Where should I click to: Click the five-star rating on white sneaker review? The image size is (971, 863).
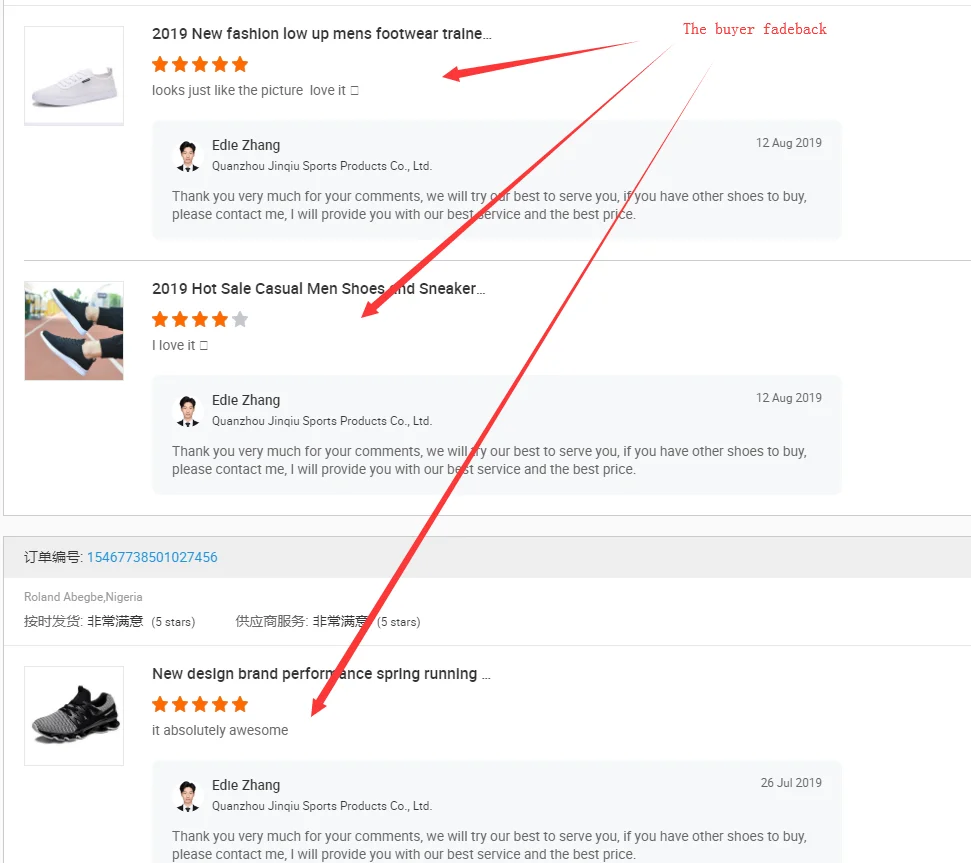[x=200, y=65]
